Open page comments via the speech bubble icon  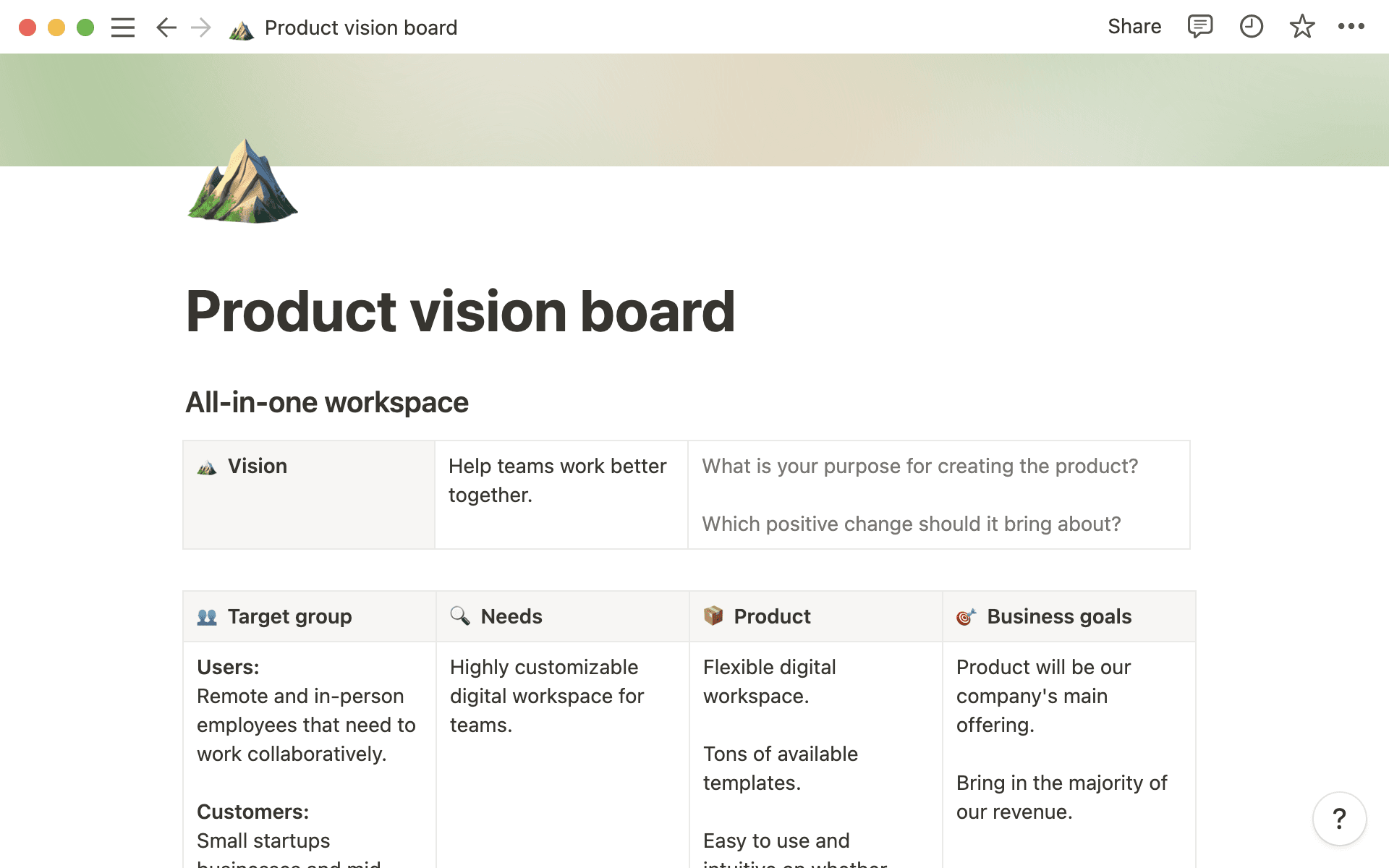point(1199,27)
